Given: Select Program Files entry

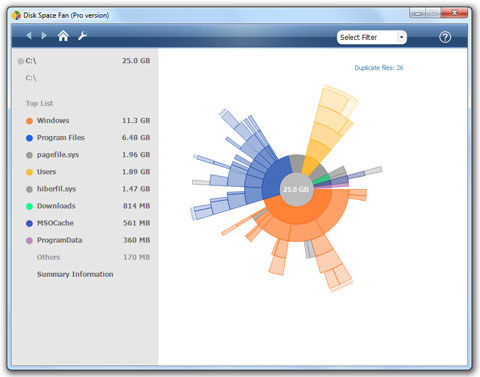Looking at the screenshot, I should click(x=88, y=138).
